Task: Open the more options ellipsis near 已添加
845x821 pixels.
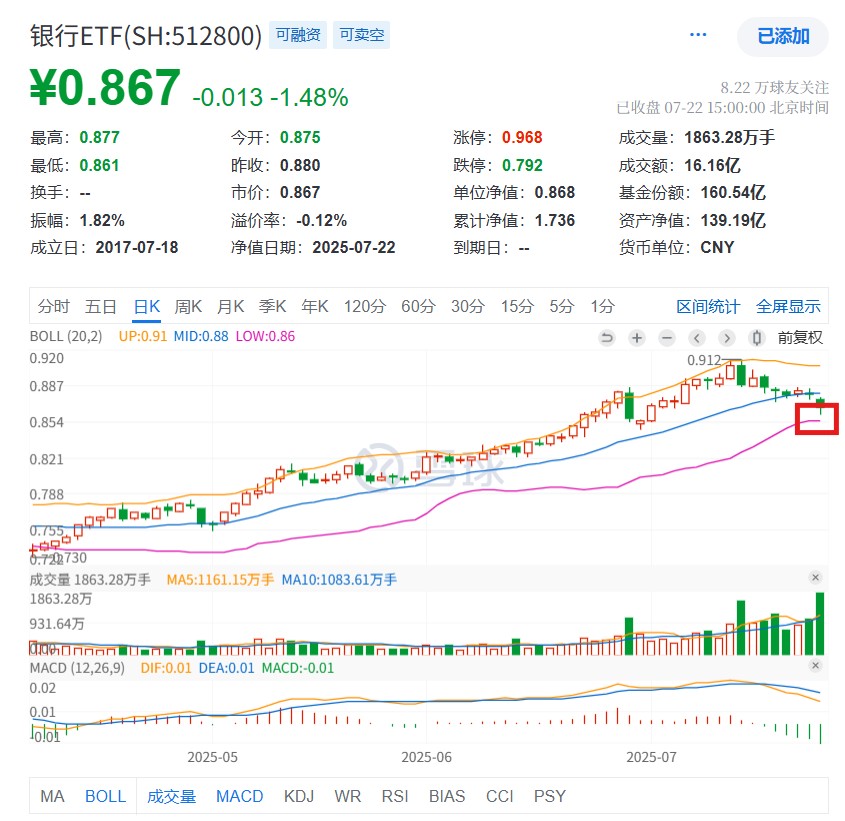Action: [x=698, y=33]
